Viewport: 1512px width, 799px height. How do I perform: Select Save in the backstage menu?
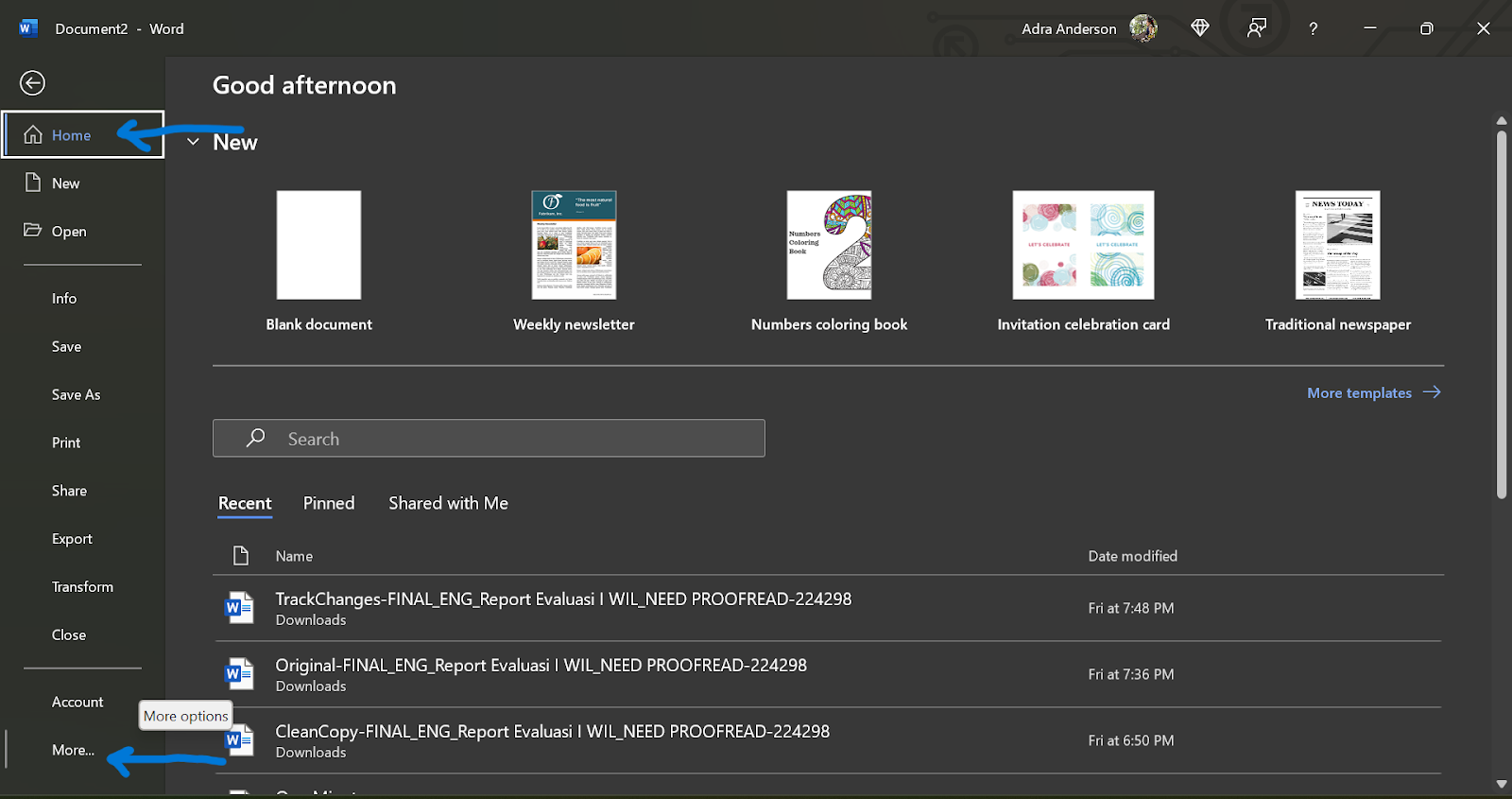66,347
